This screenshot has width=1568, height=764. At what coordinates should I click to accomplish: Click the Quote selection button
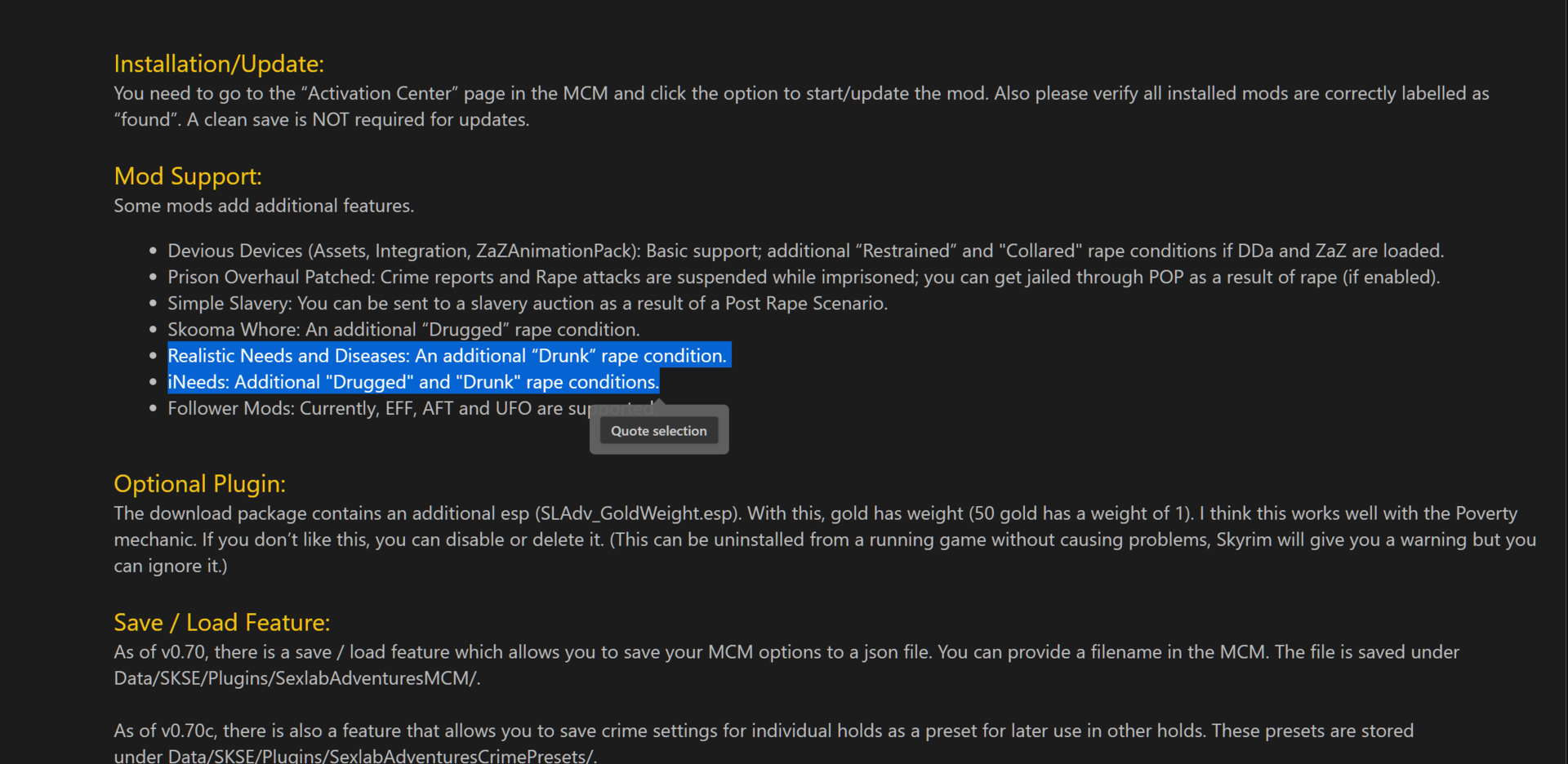pos(659,431)
